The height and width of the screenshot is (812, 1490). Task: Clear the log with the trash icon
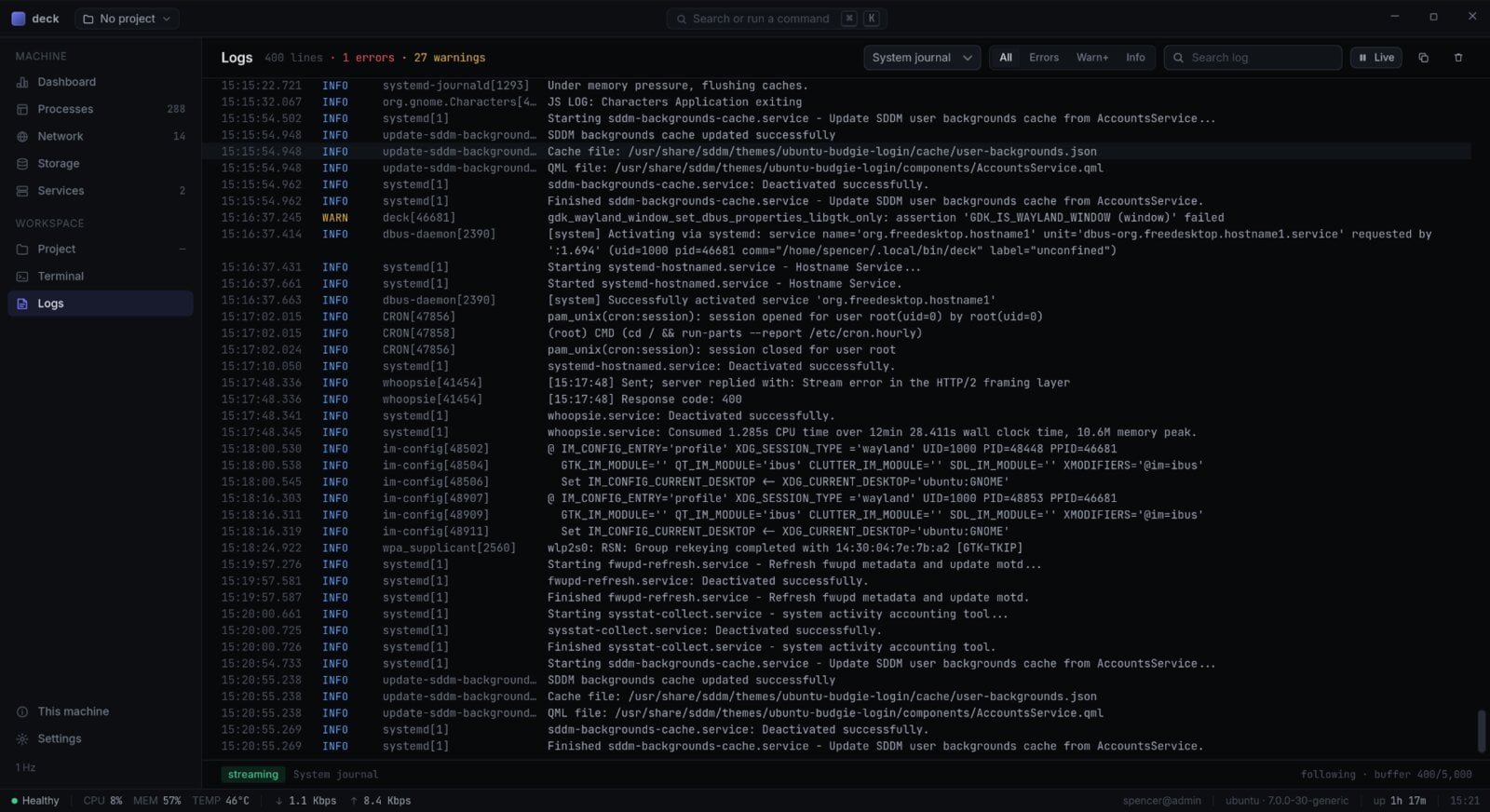click(1458, 58)
